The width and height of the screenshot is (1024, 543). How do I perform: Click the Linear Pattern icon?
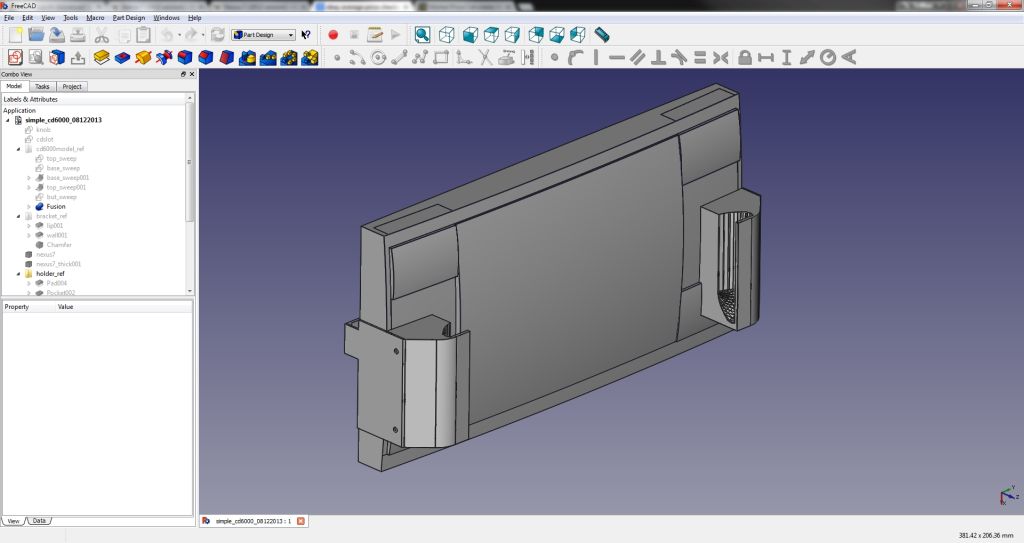(x=268, y=58)
